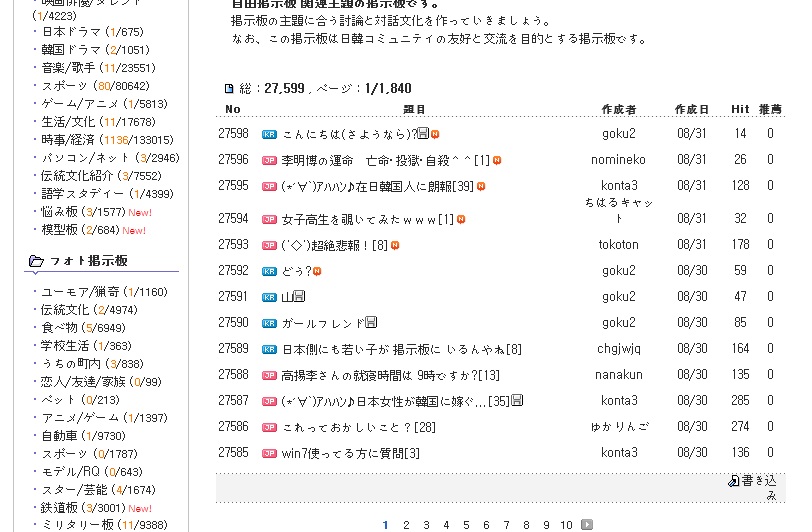
Task: Click the Hit column header
Action: click(740, 109)
